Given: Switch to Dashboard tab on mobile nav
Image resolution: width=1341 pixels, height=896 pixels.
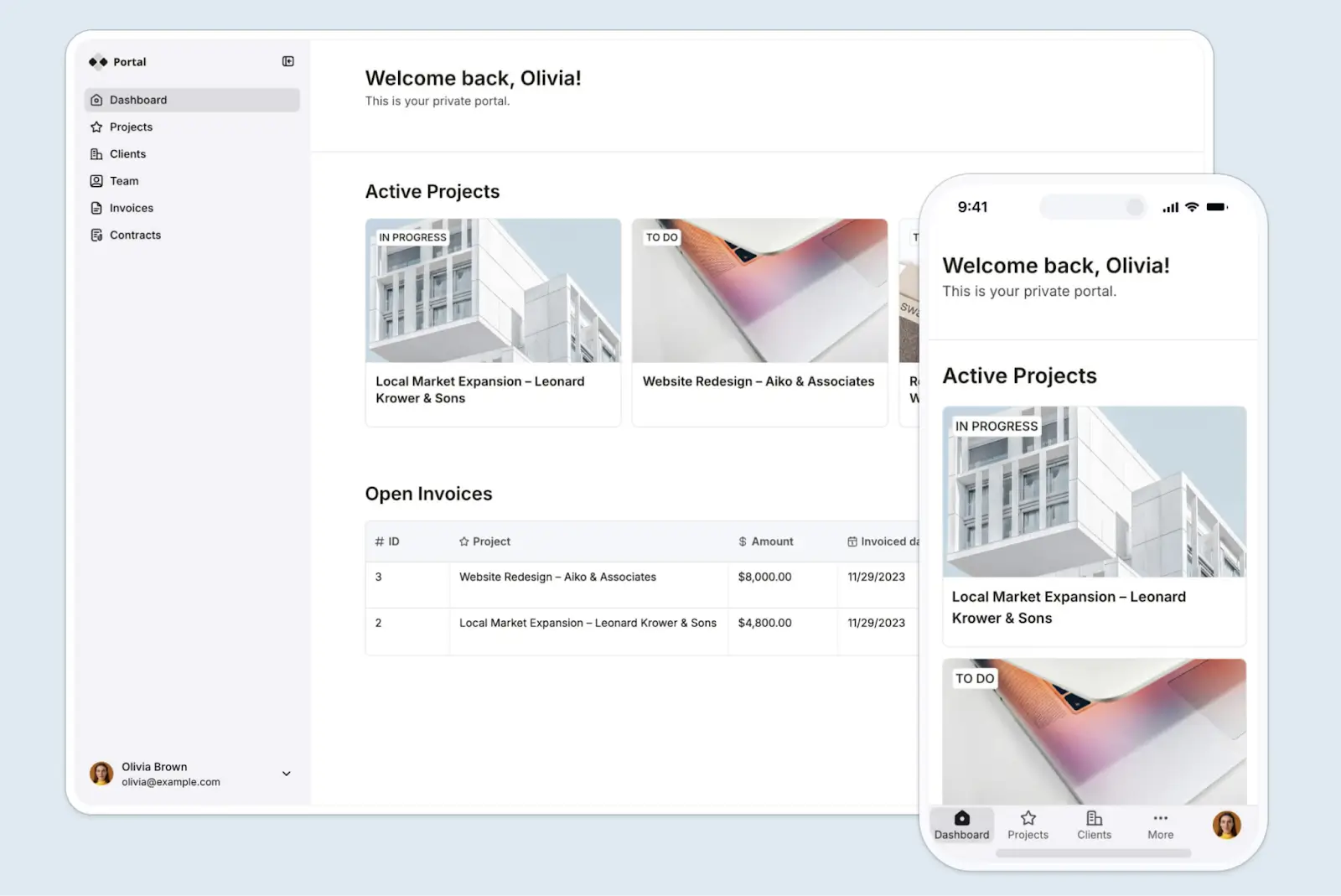Looking at the screenshot, I should pyautogui.click(x=961, y=825).
